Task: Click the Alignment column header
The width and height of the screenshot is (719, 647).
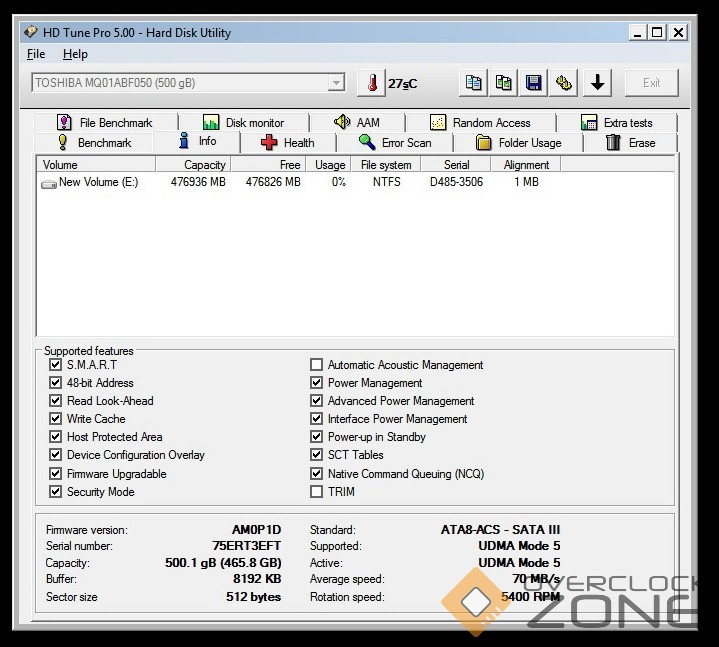Action: [x=526, y=165]
